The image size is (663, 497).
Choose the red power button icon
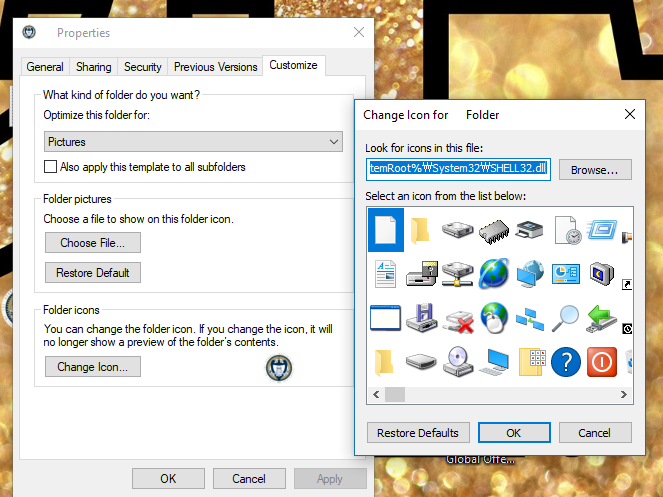click(x=602, y=362)
